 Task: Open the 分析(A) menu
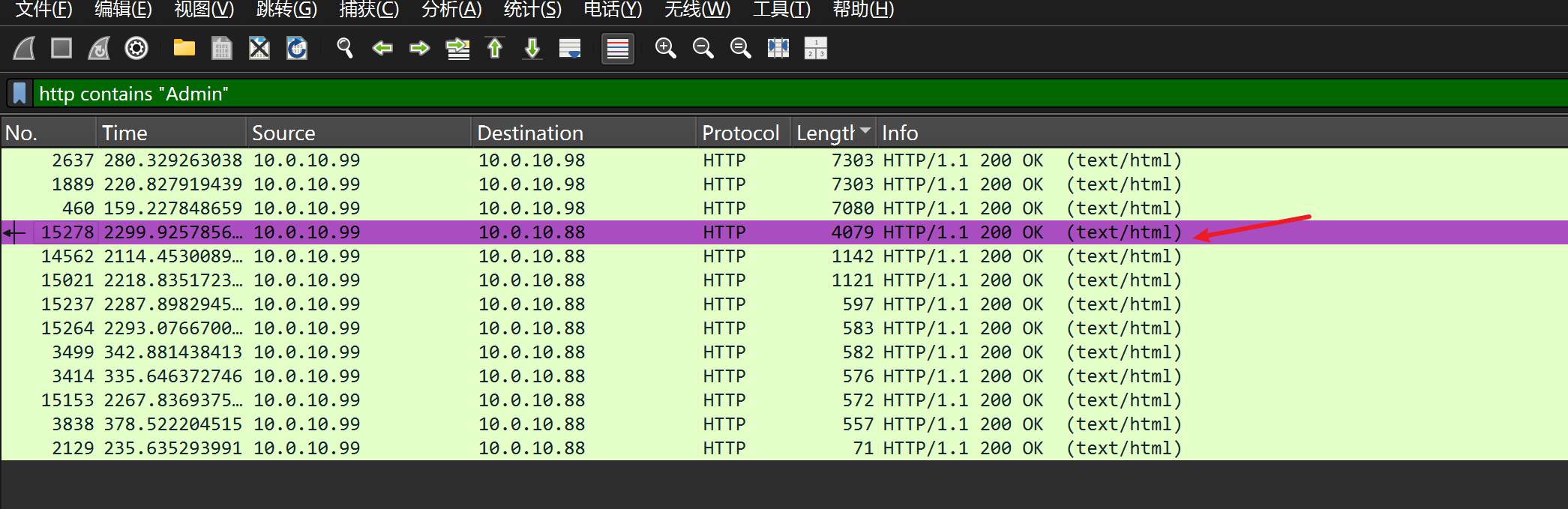click(x=451, y=10)
